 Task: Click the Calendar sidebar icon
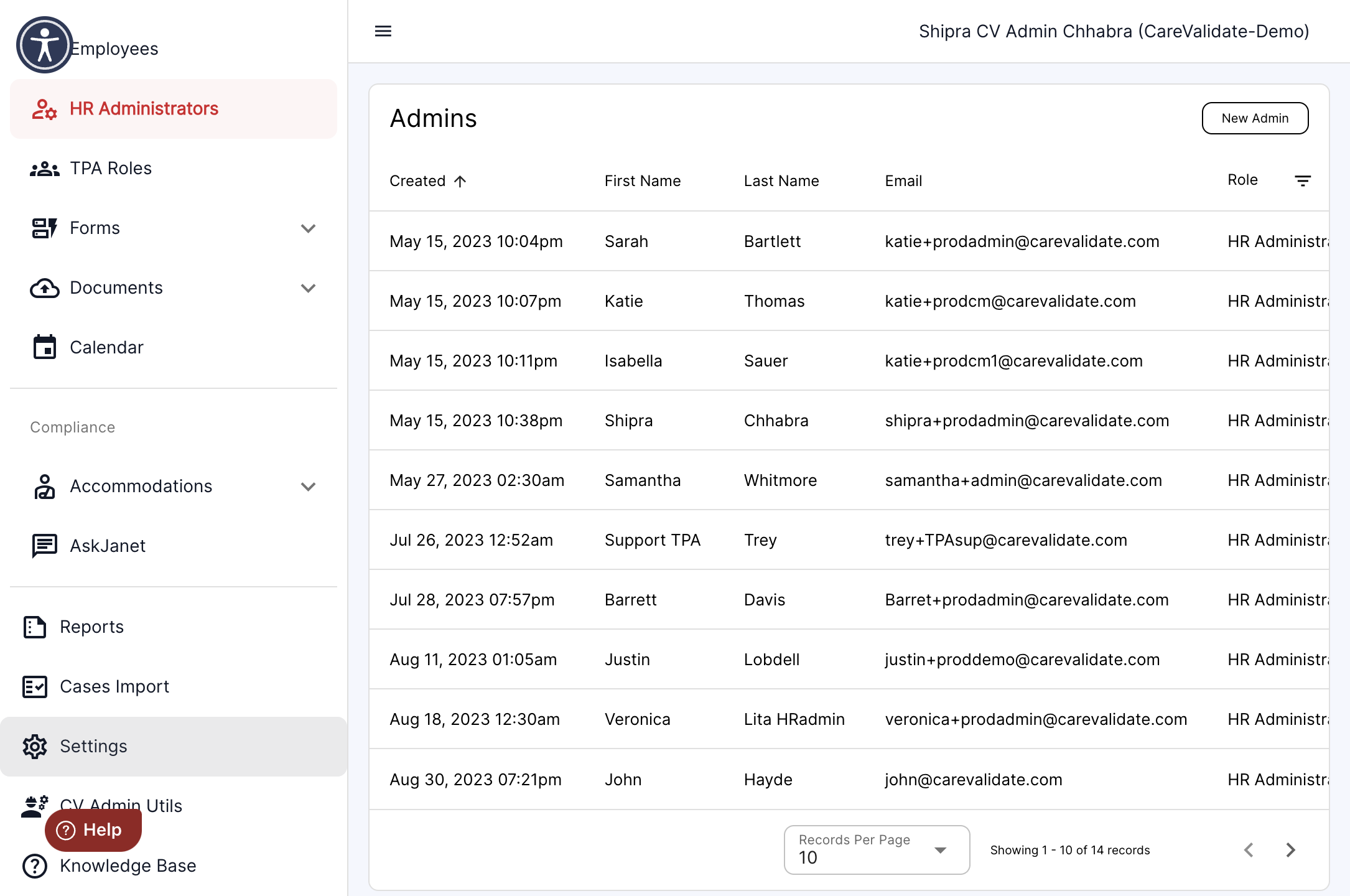click(x=44, y=347)
